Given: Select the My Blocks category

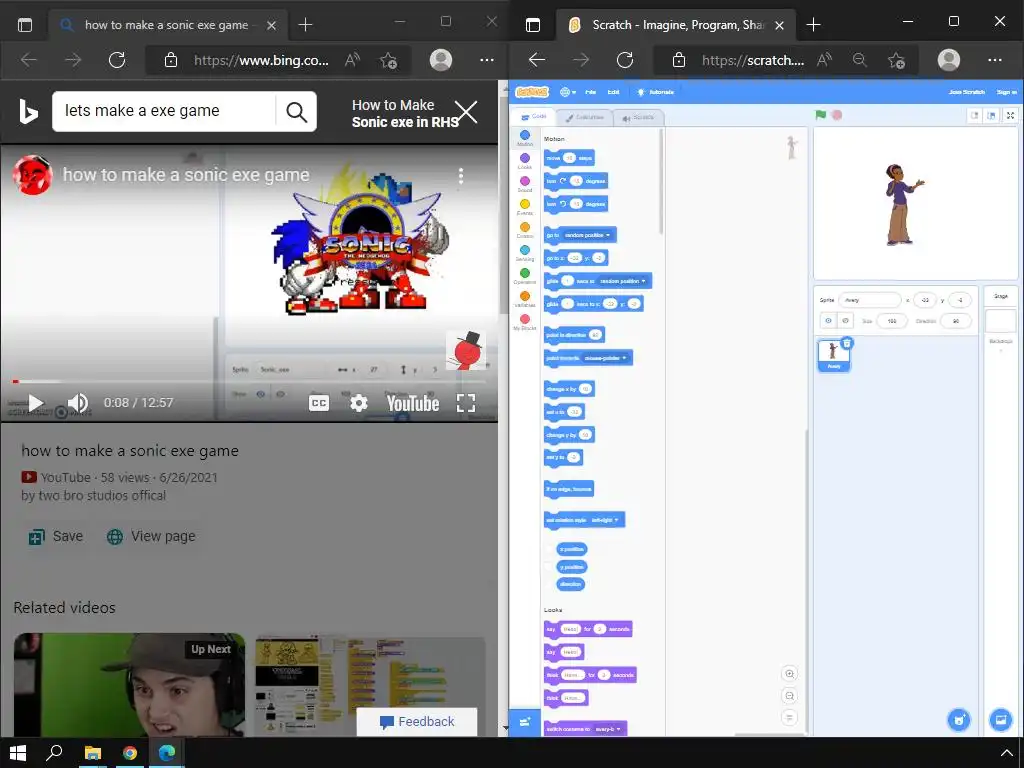Looking at the screenshot, I should coord(525,322).
